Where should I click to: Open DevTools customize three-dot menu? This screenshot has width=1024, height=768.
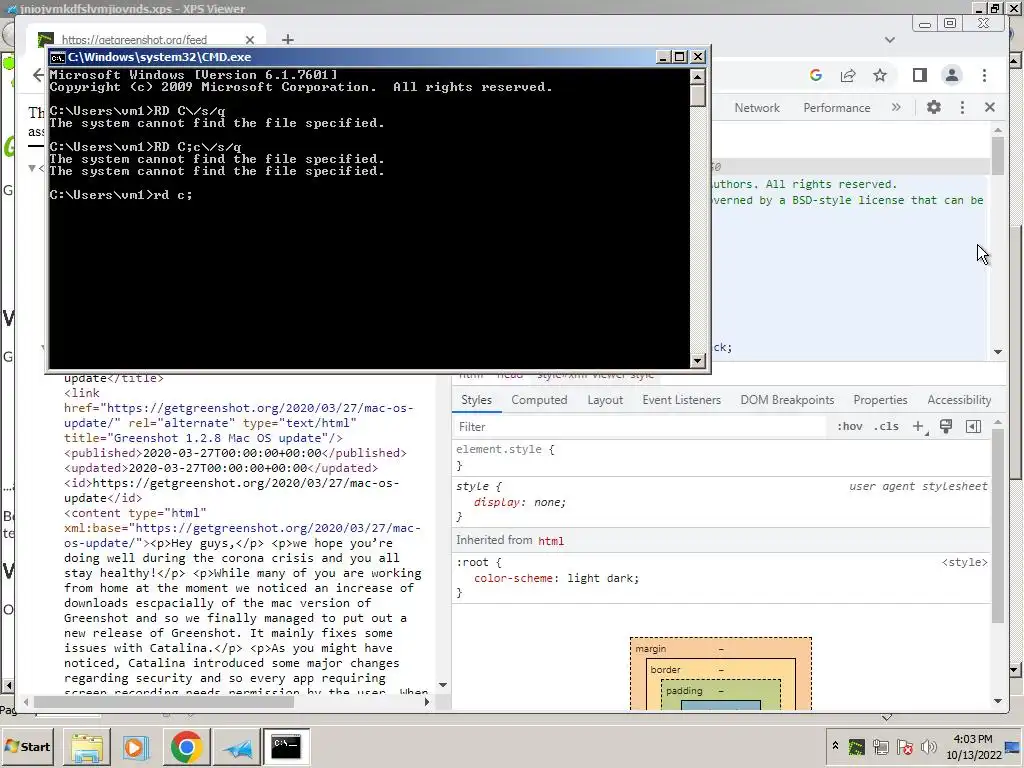coord(962,107)
